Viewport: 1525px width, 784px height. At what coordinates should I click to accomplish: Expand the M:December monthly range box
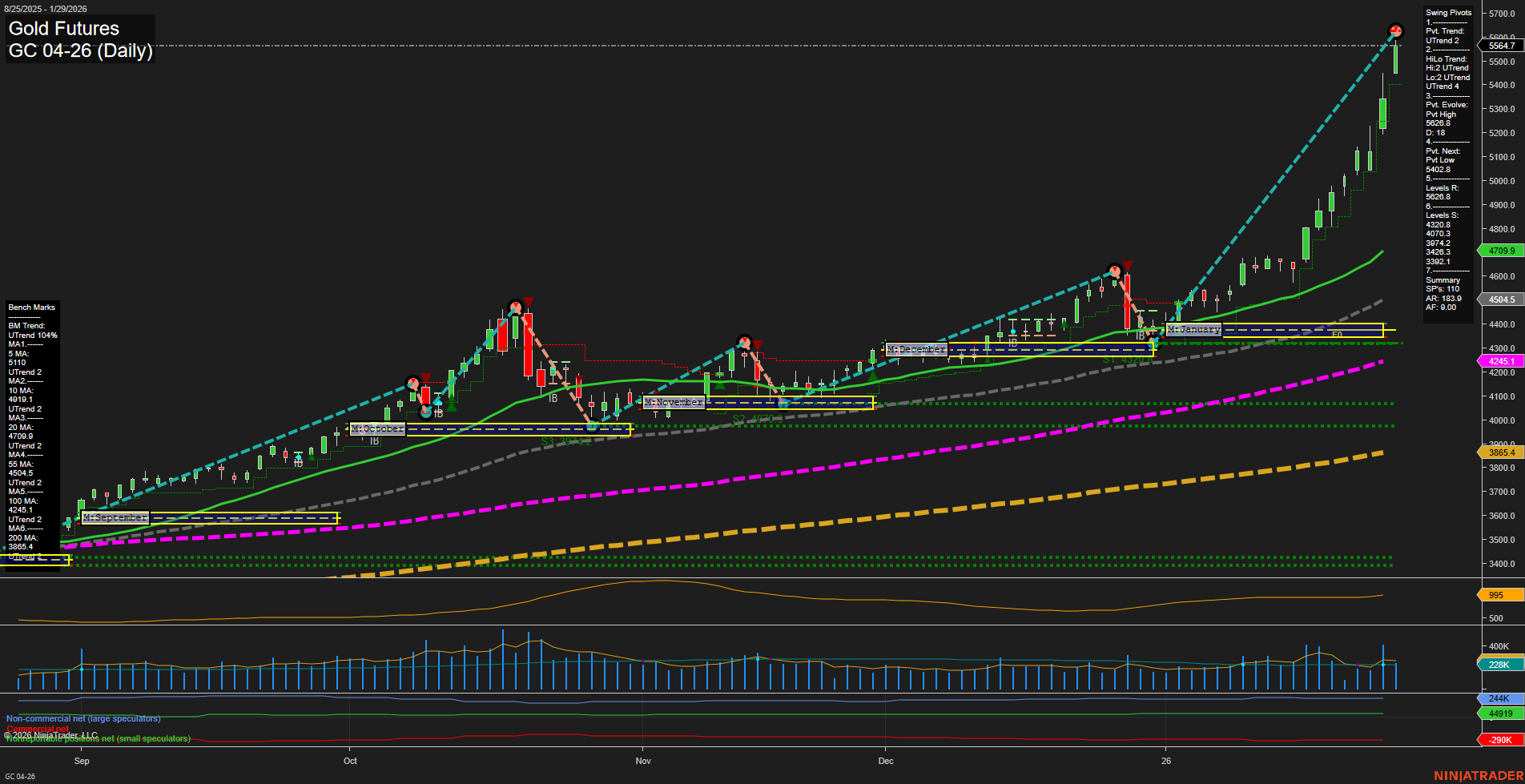click(x=915, y=349)
